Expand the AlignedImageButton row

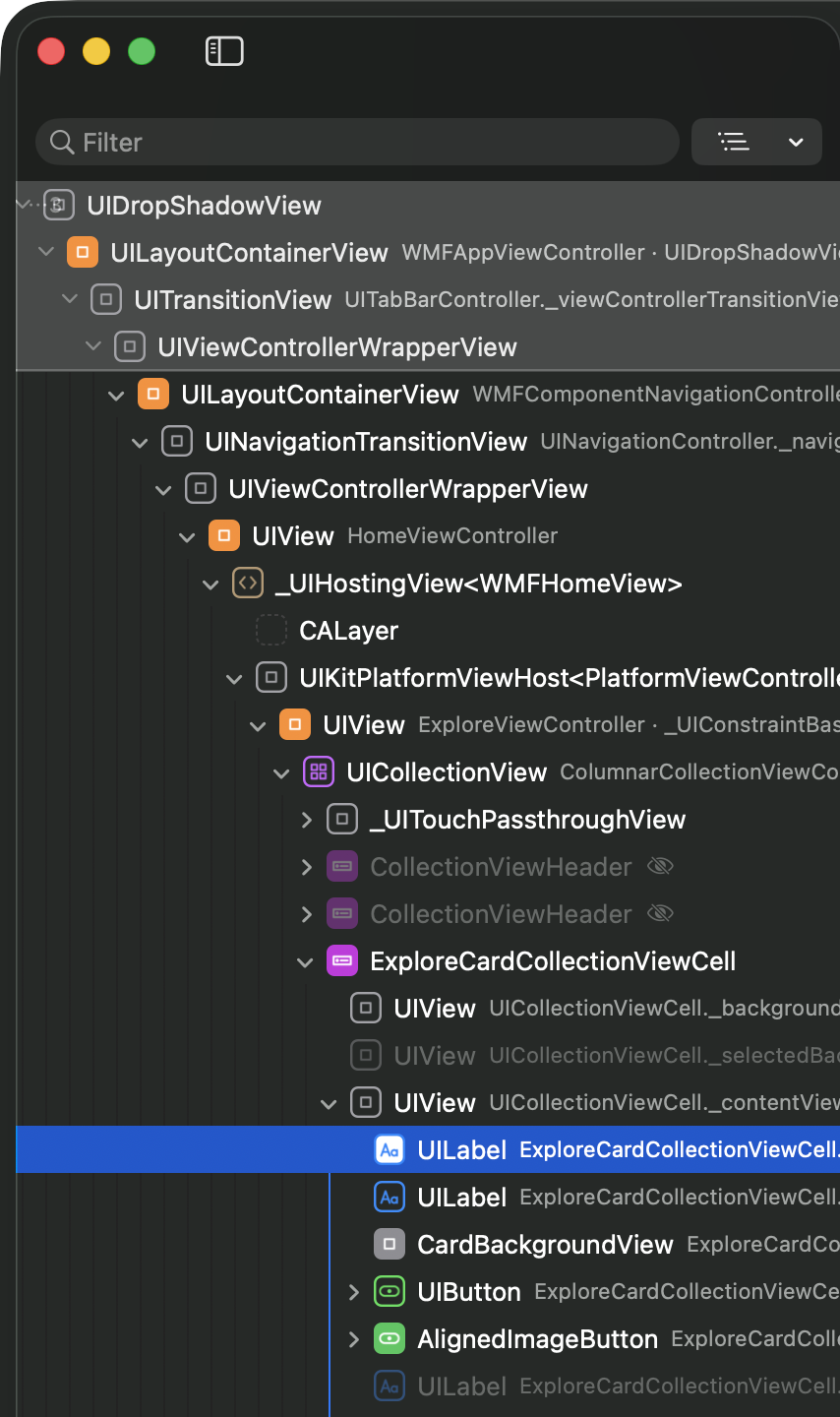coord(353,1338)
